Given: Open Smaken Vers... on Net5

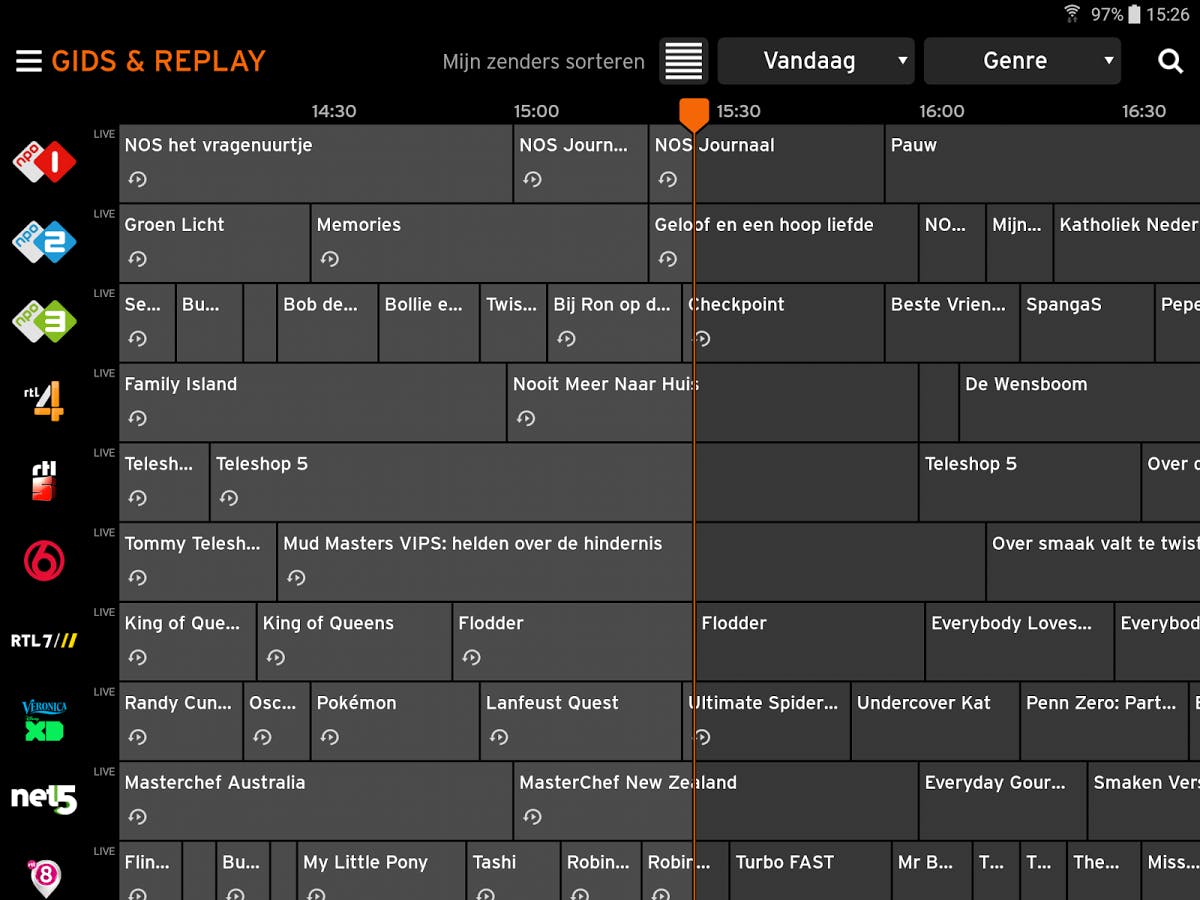Looking at the screenshot, I should [1144, 801].
